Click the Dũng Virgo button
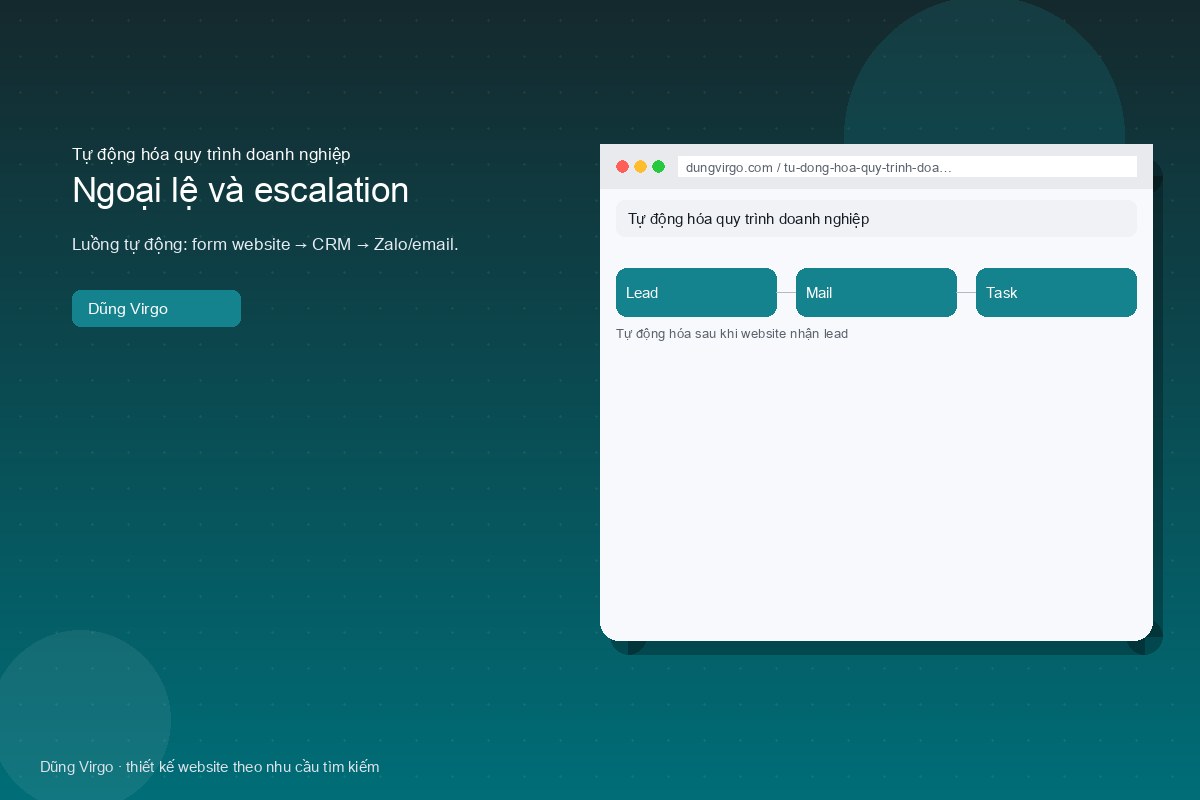This screenshot has width=1200, height=800. pyautogui.click(x=156, y=308)
